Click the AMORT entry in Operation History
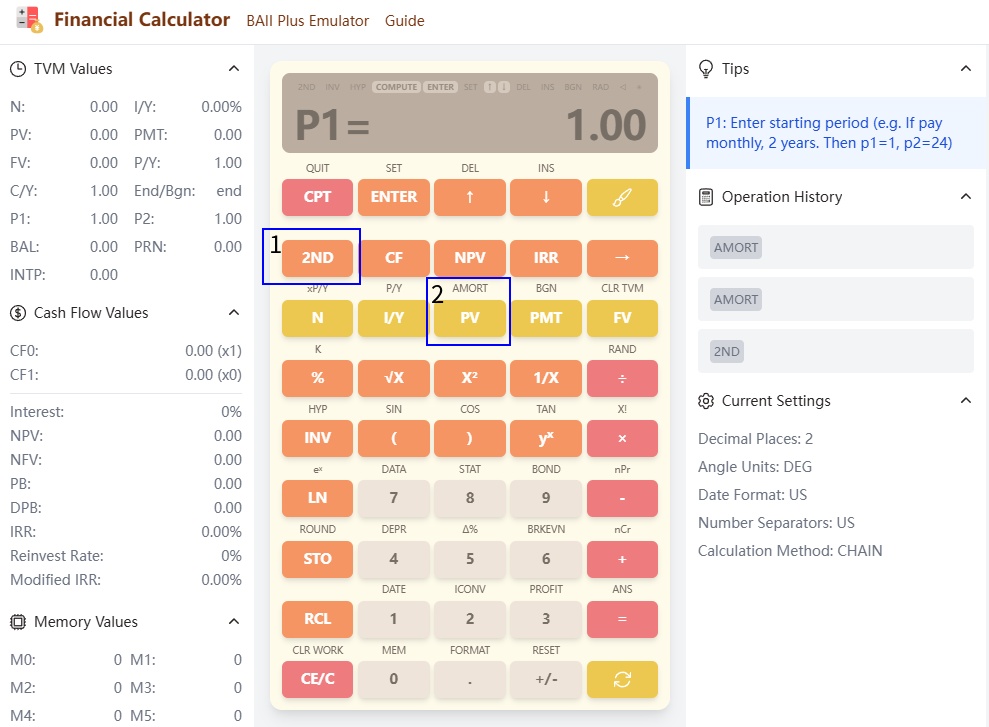Image resolution: width=989 pixels, height=727 pixels. 735,247
